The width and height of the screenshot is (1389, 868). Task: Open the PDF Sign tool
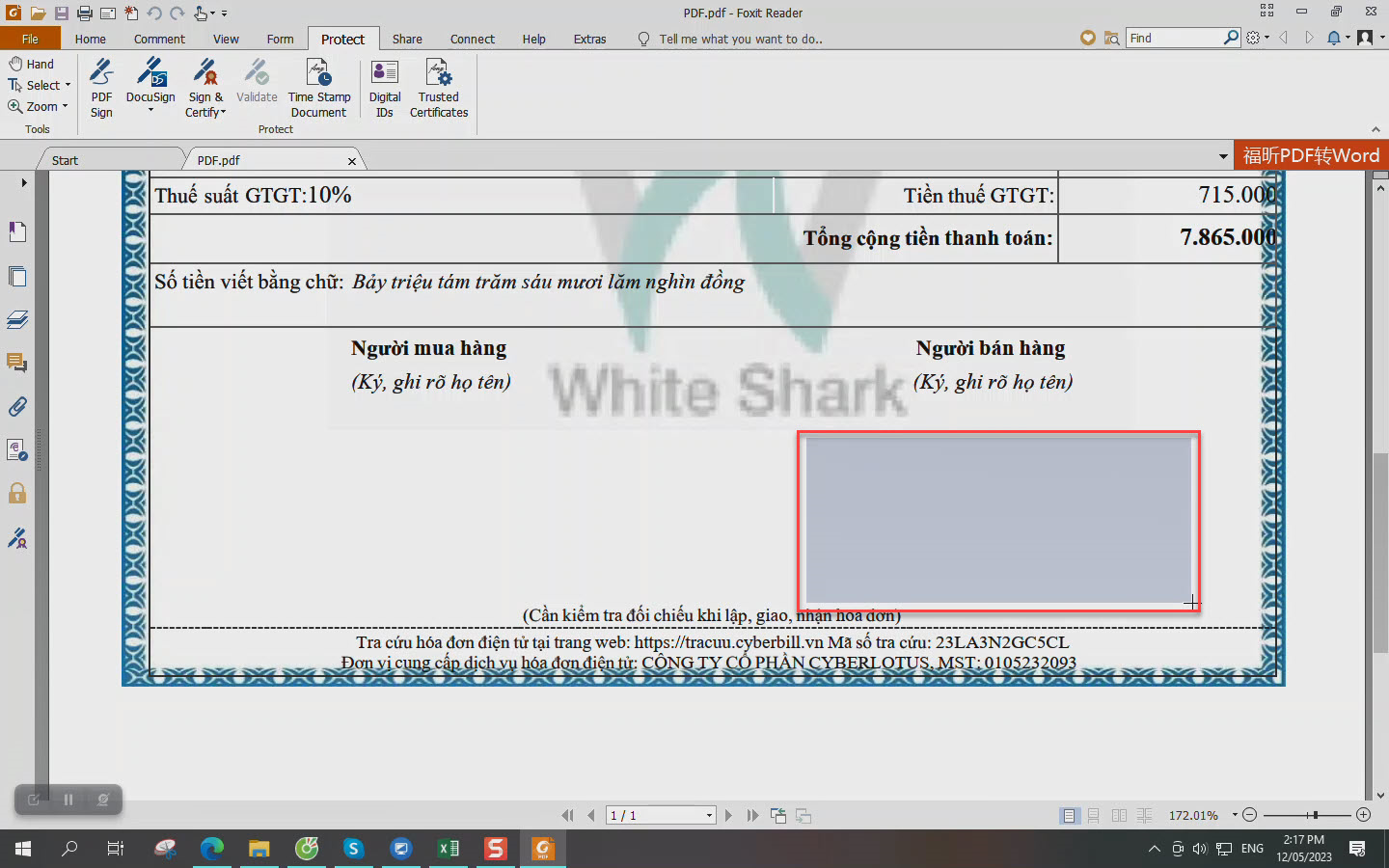click(x=101, y=87)
